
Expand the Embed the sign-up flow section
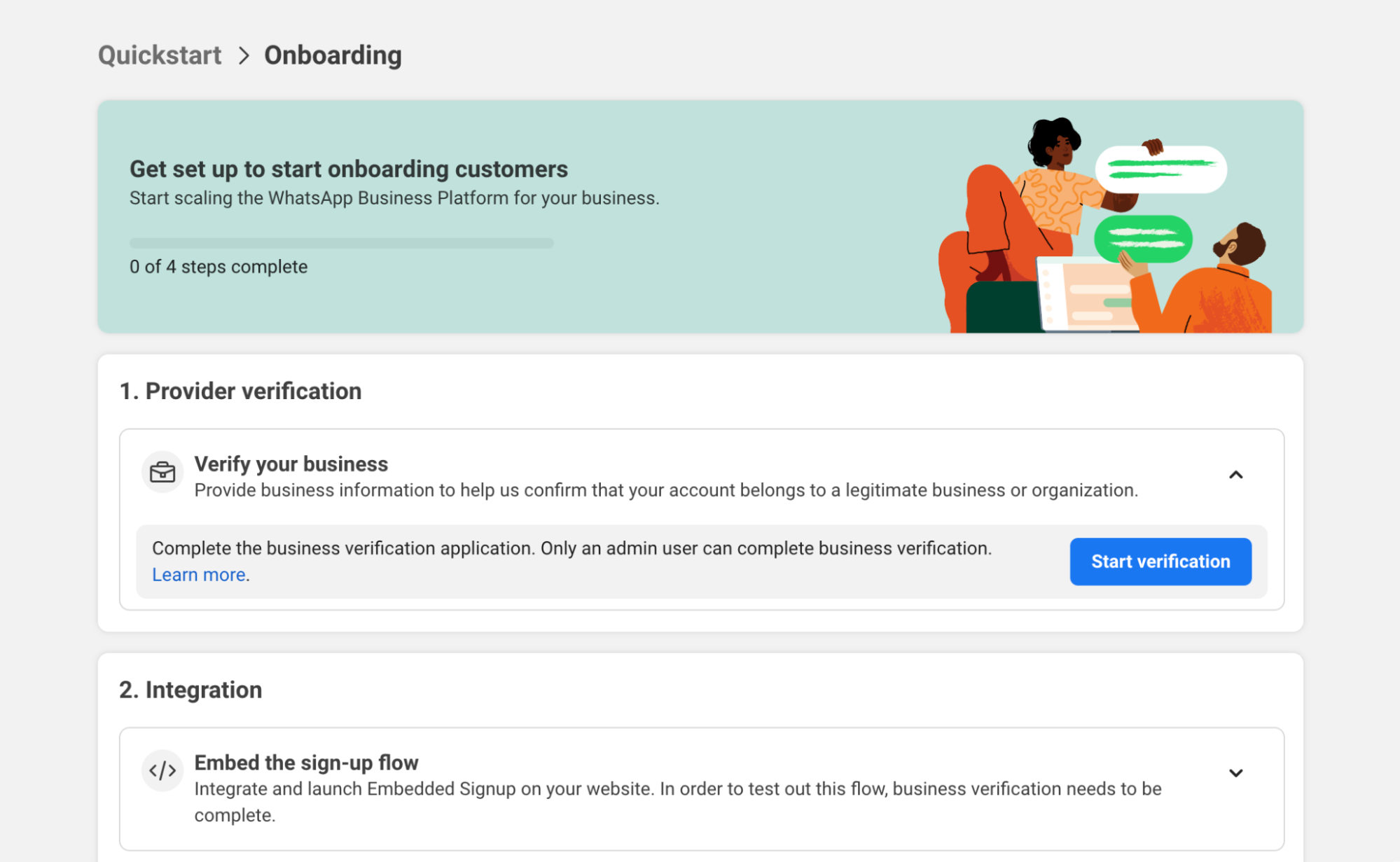pyautogui.click(x=1235, y=773)
